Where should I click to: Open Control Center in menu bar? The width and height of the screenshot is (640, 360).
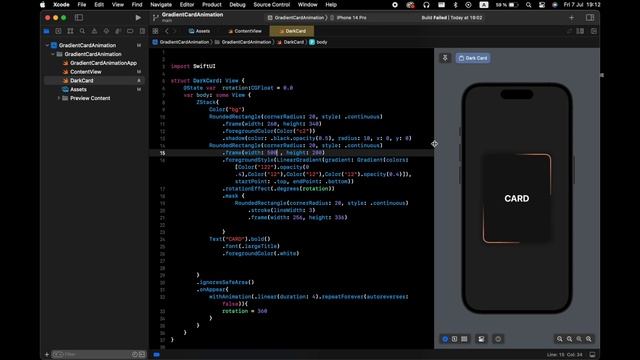coord(542,4)
